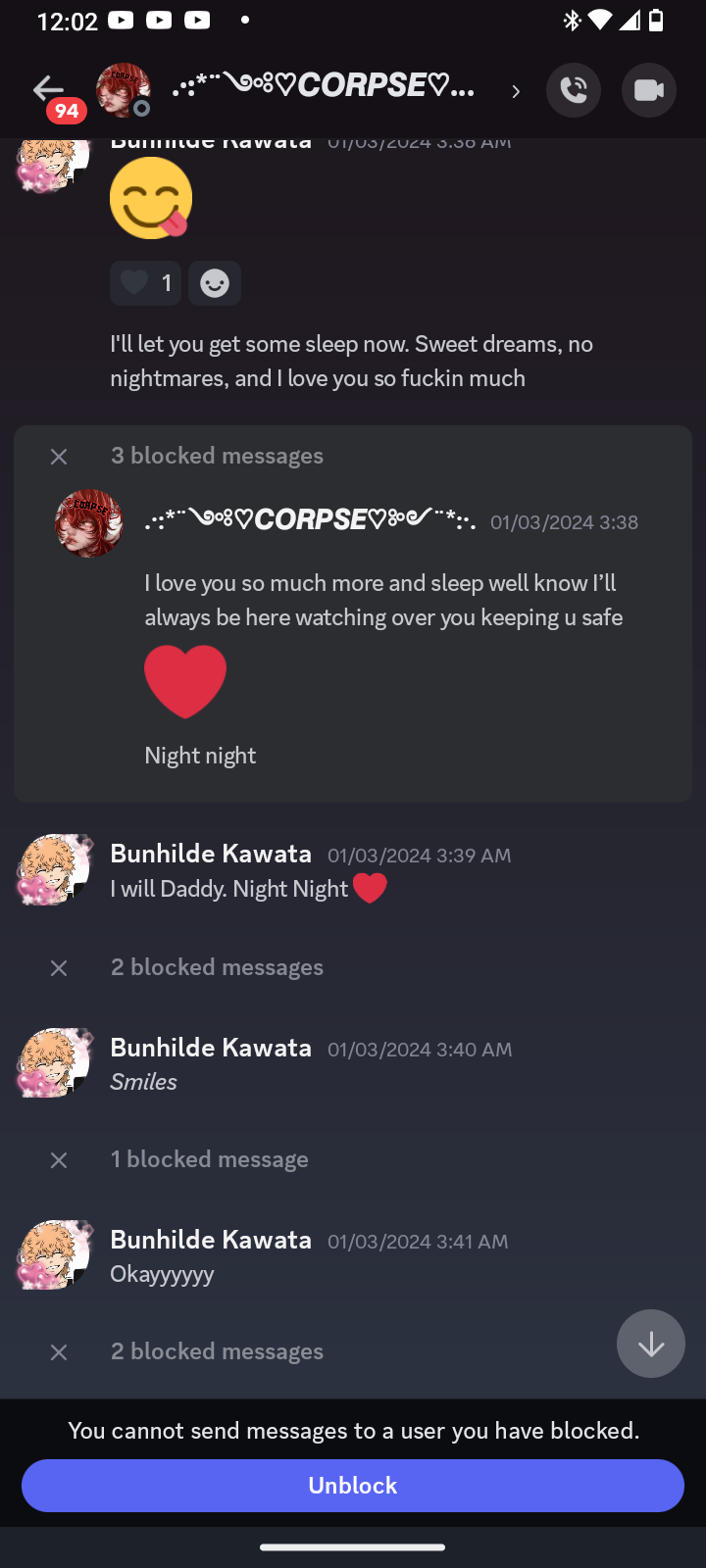Expand channel details chevron beside CORPSE name
The width and height of the screenshot is (706, 1568).
(516, 91)
